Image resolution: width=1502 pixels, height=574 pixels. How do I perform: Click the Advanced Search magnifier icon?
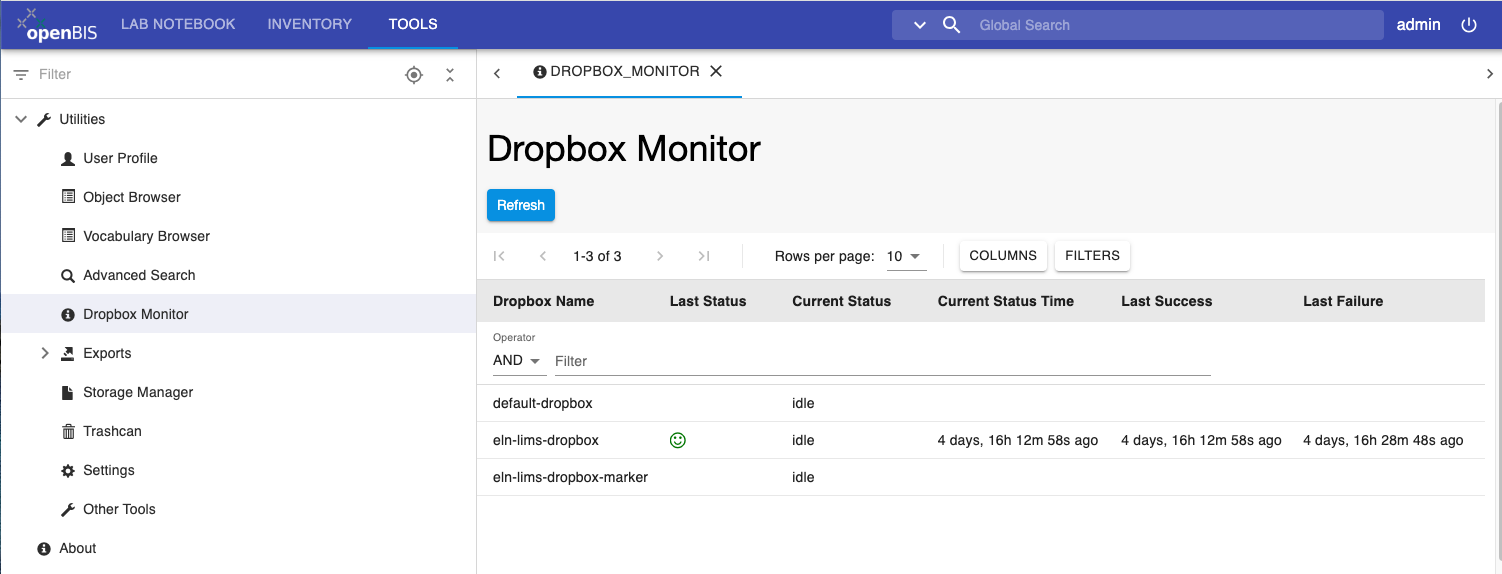[x=68, y=275]
